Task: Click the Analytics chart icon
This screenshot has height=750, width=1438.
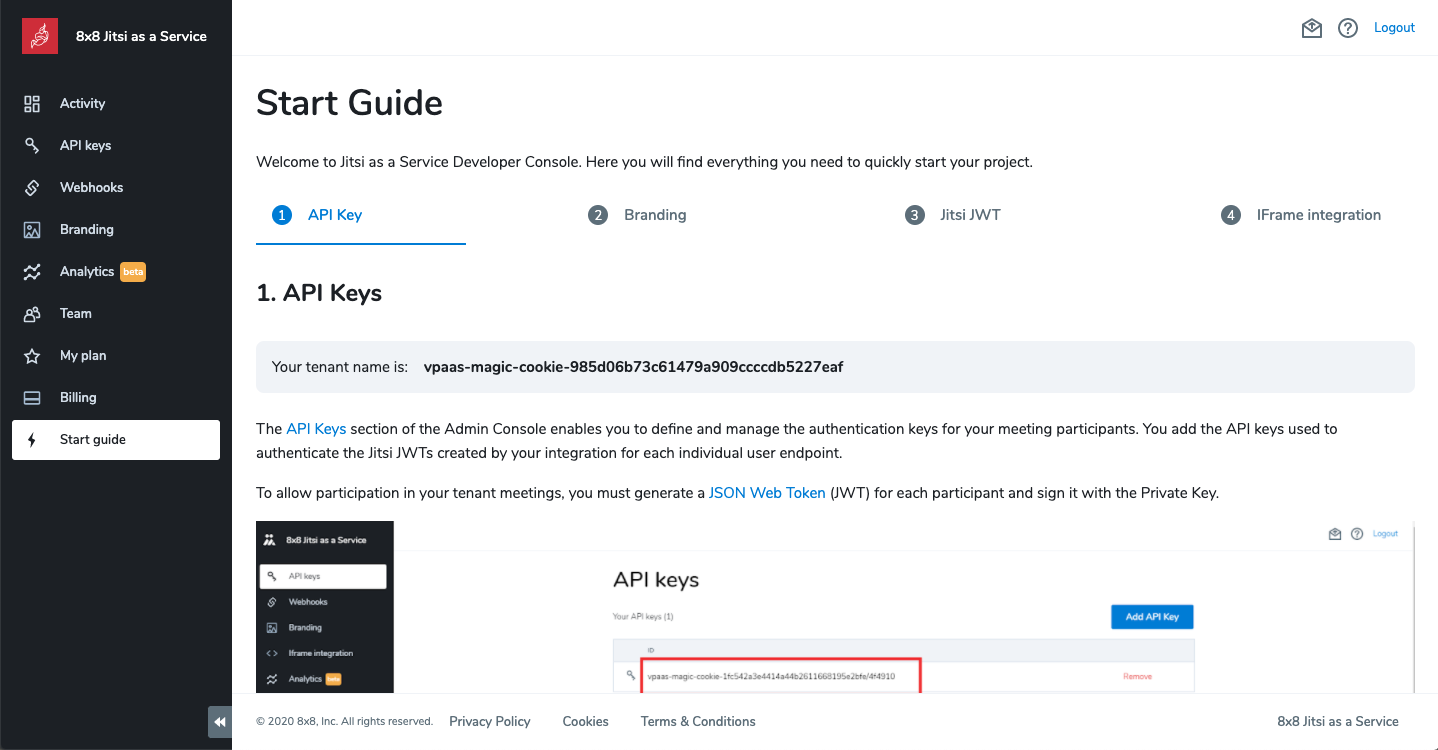Action: [32, 272]
